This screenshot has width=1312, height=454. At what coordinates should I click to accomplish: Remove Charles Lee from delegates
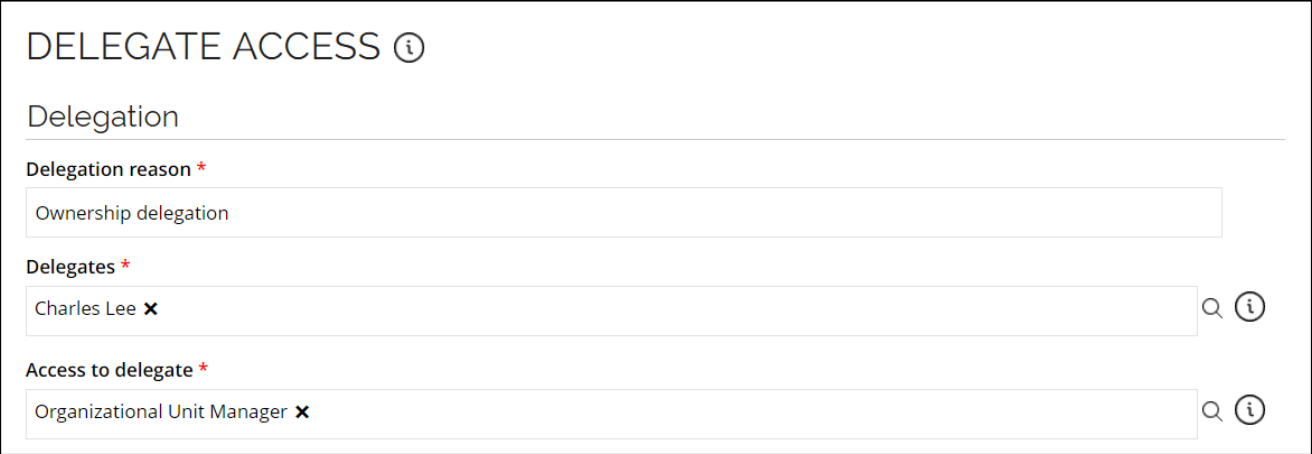click(x=150, y=309)
